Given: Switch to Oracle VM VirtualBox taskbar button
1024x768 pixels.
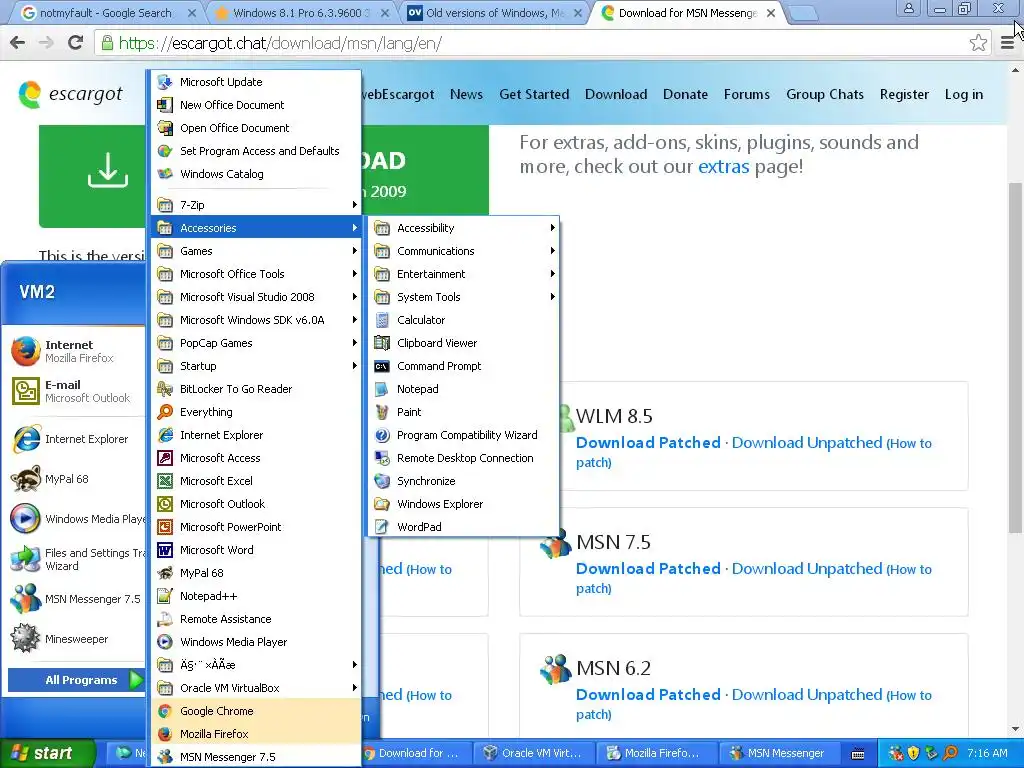Looking at the screenshot, I should 534,753.
